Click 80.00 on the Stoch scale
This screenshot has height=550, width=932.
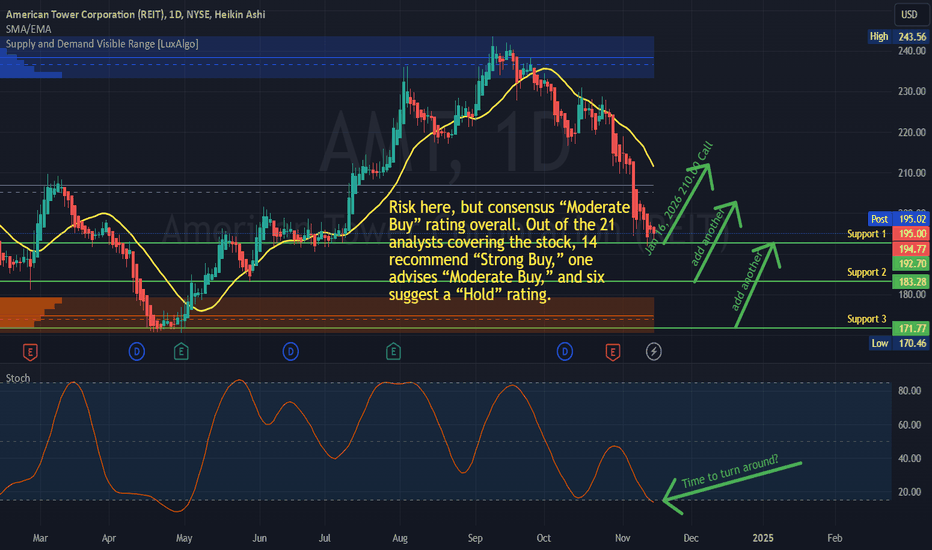[x=909, y=391]
